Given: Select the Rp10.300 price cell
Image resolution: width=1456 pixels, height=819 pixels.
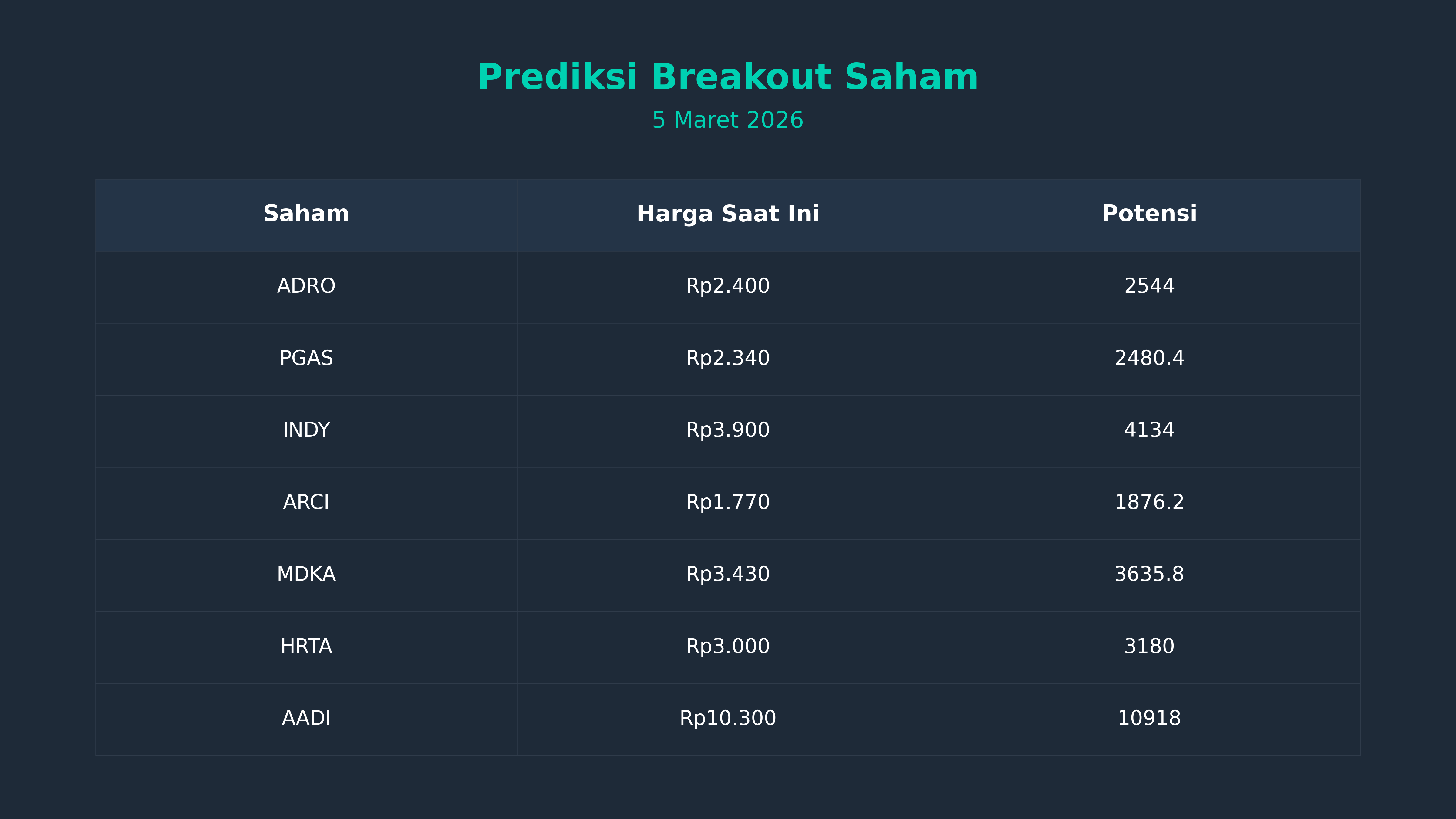Looking at the screenshot, I should tap(727, 718).
